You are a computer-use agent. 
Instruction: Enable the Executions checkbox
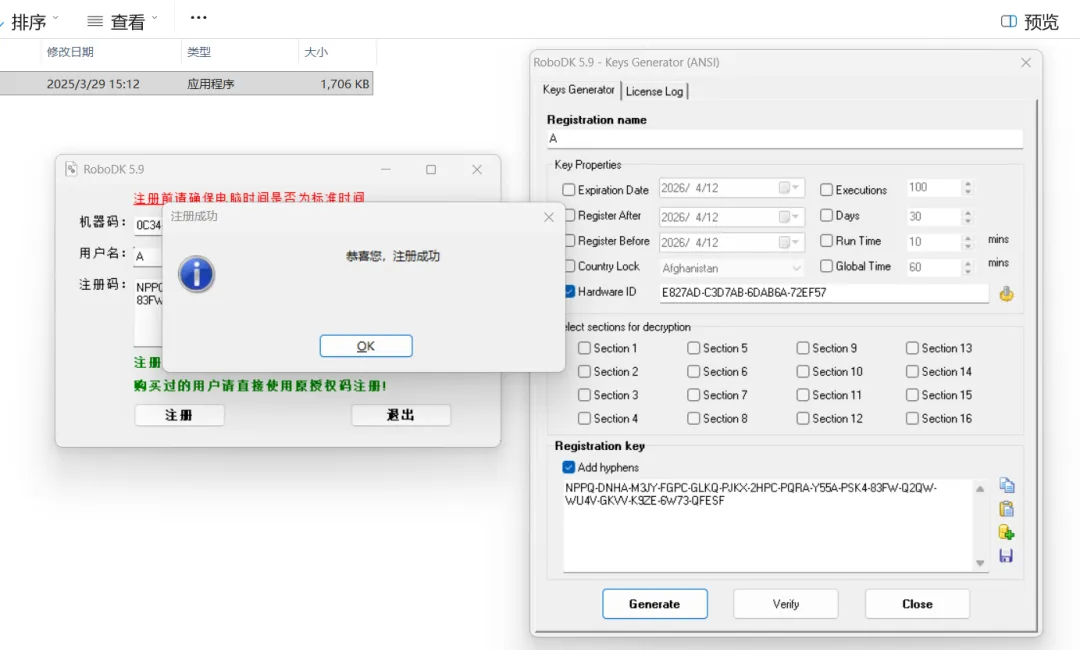pyautogui.click(x=827, y=189)
